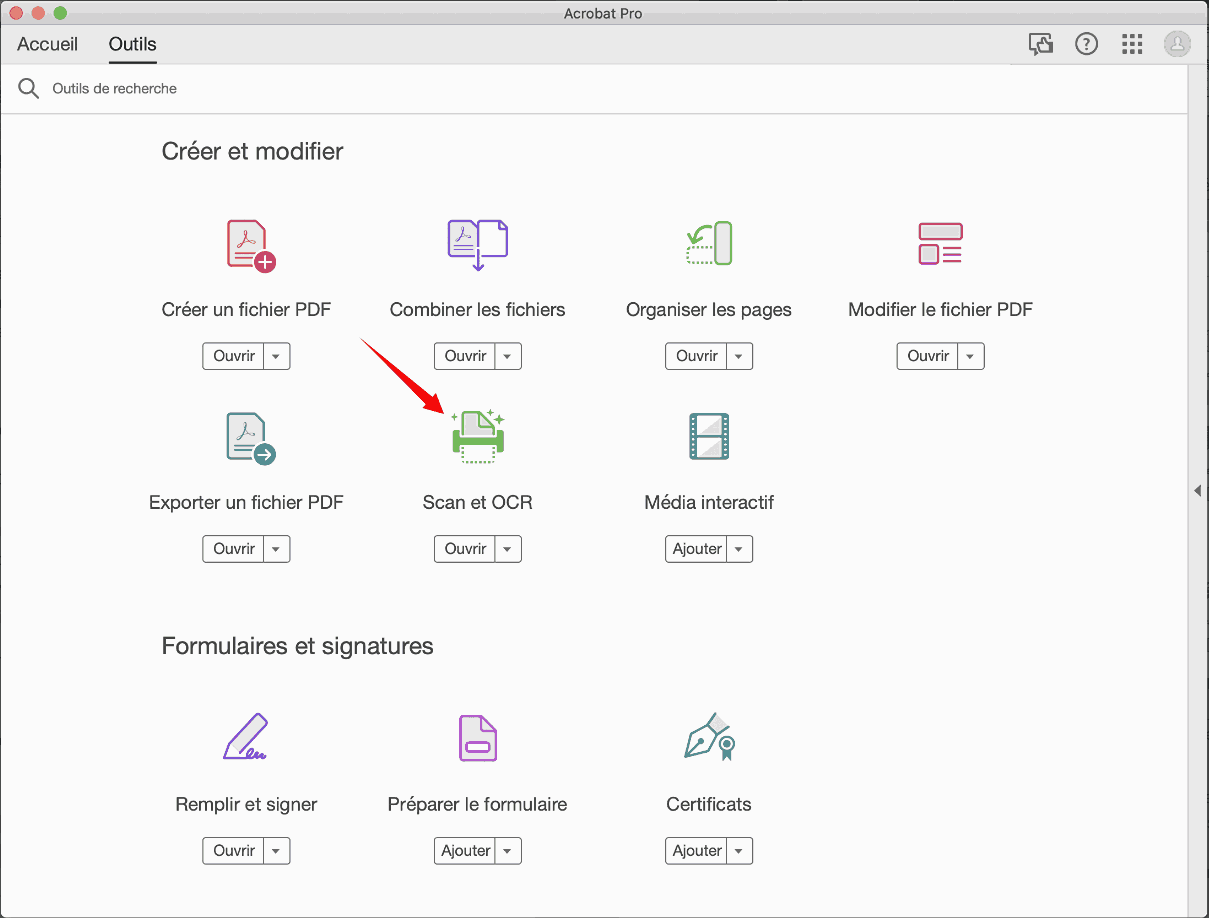Expand dropdown arrow for Préparer le formulaire

pyautogui.click(x=508, y=851)
